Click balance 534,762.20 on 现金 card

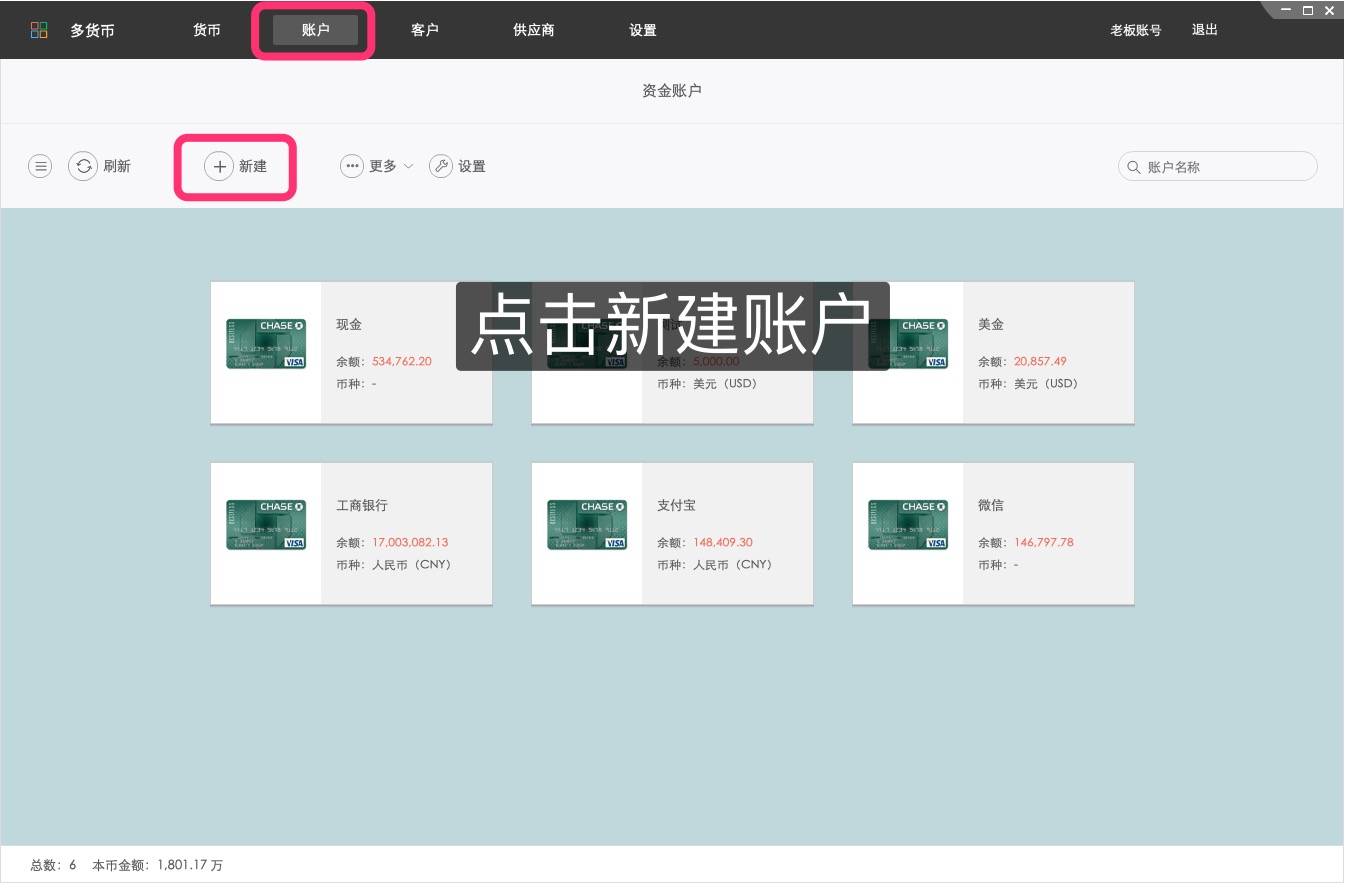(x=402, y=361)
